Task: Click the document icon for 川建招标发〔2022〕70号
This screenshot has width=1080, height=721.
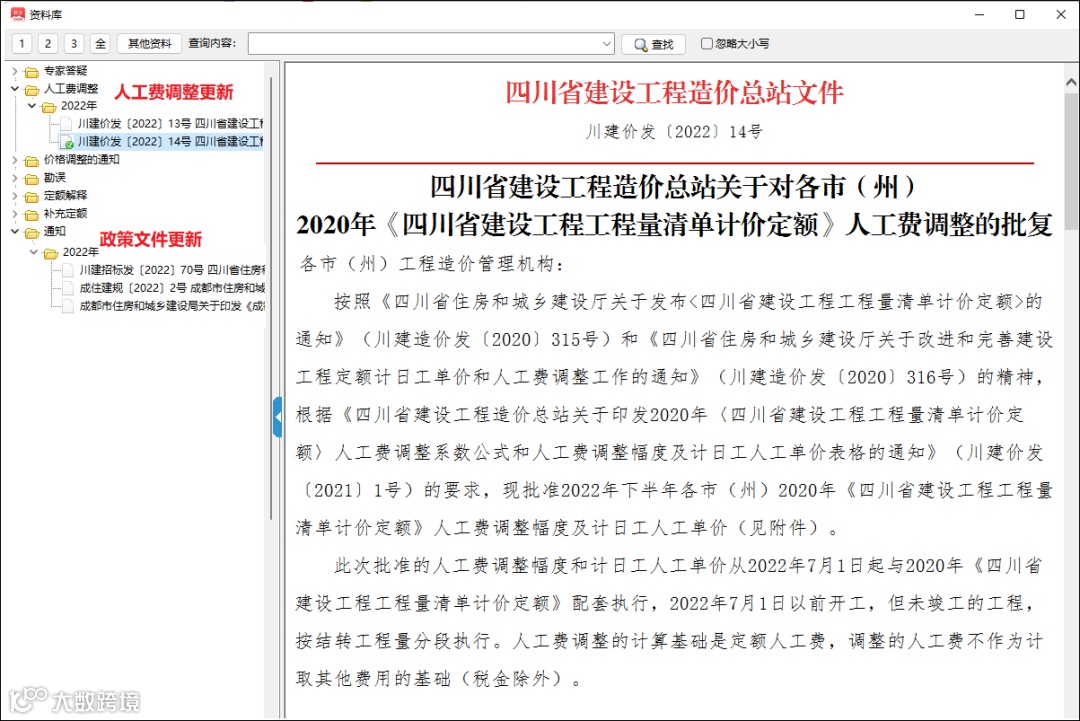Action: click(x=68, y=270)
